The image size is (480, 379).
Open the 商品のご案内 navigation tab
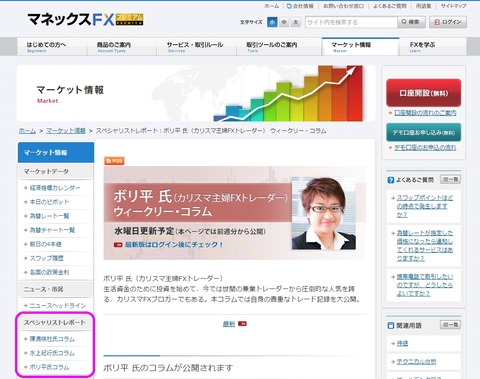click(x=122, y=46)
